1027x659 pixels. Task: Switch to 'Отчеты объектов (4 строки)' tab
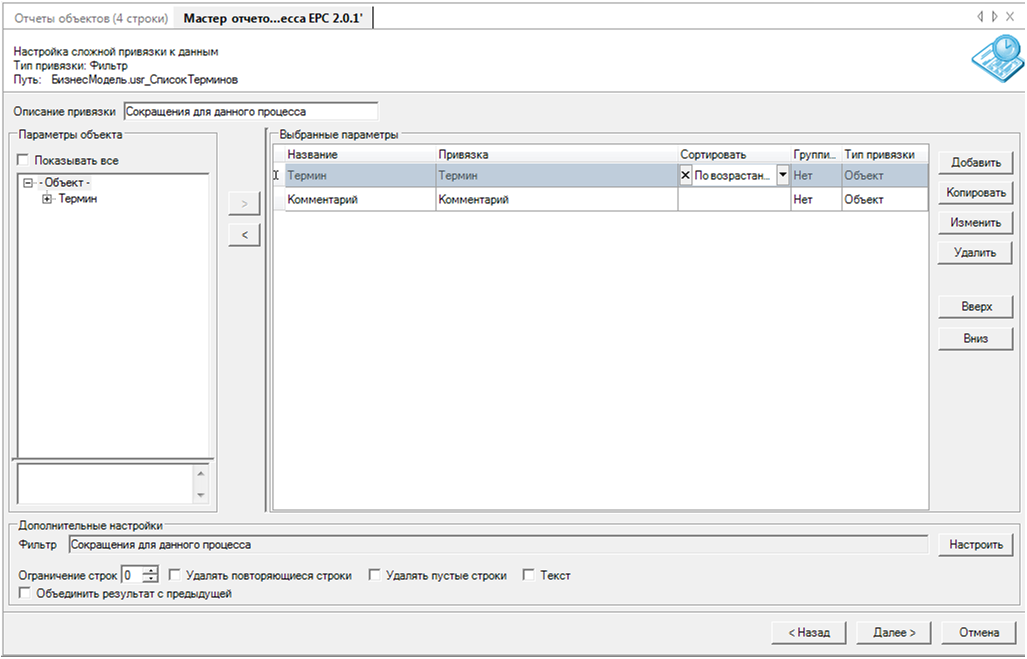(x=90, y=18)
